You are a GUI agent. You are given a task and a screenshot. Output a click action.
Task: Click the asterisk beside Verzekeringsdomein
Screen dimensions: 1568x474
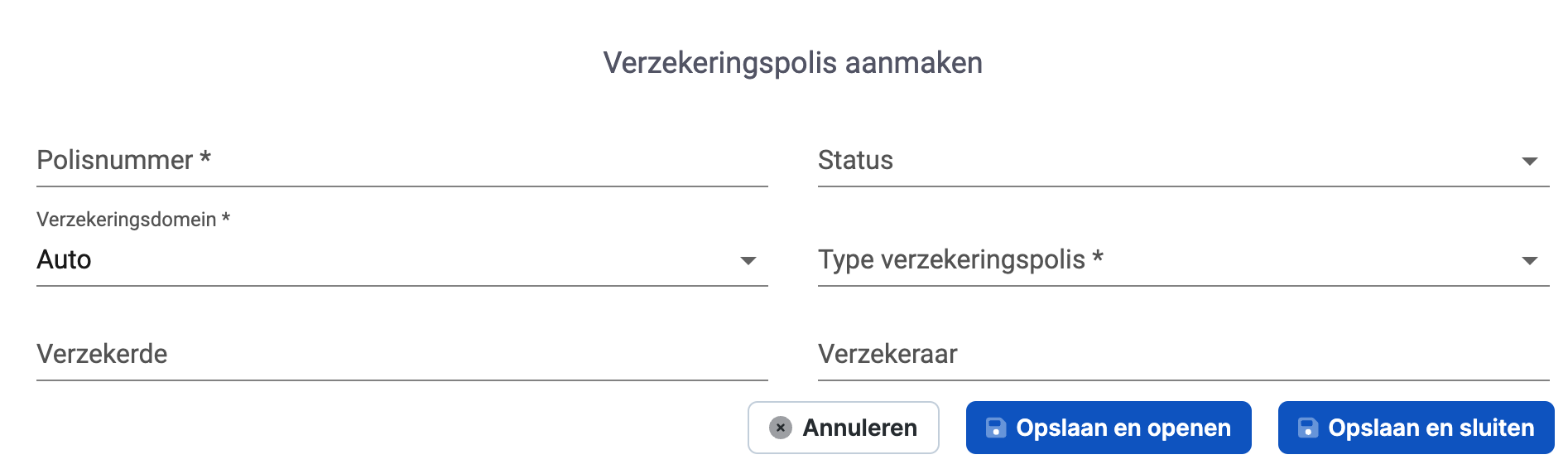click(225, 218)
